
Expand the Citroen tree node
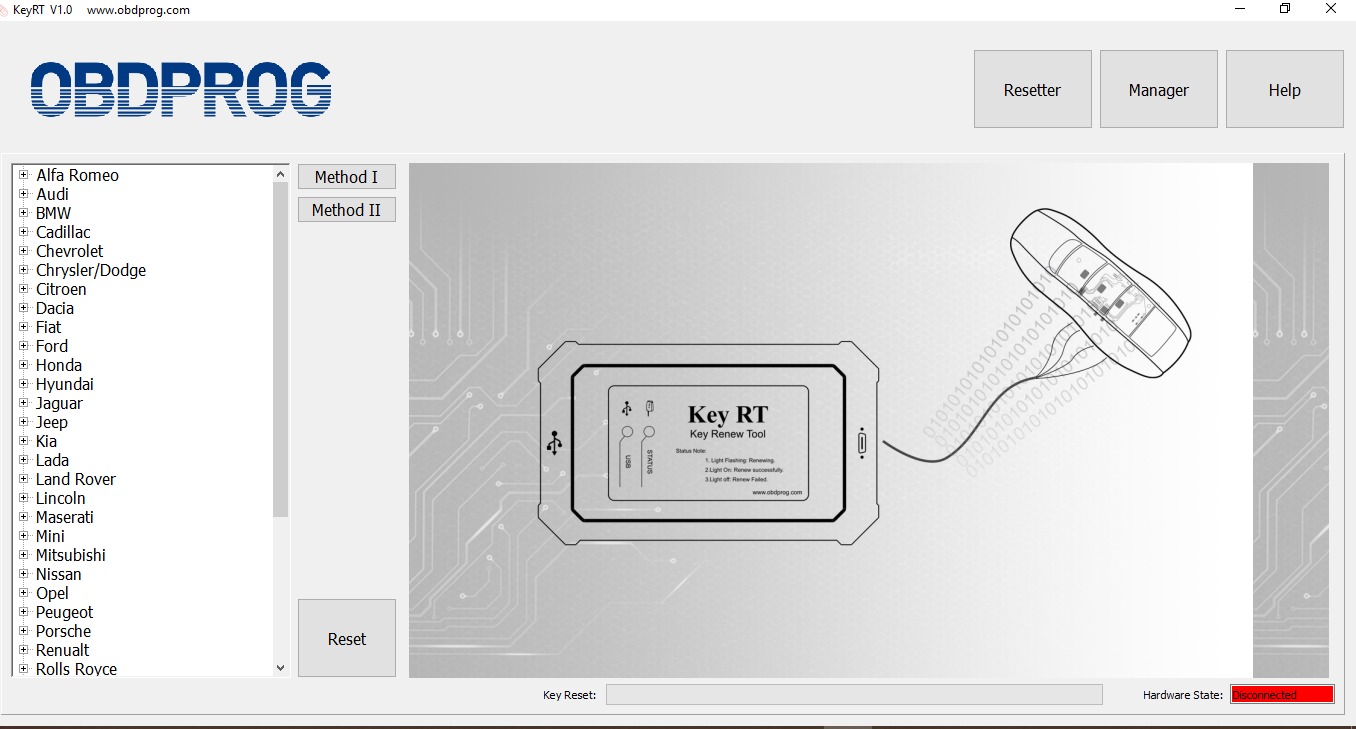[x=23, y=289]
